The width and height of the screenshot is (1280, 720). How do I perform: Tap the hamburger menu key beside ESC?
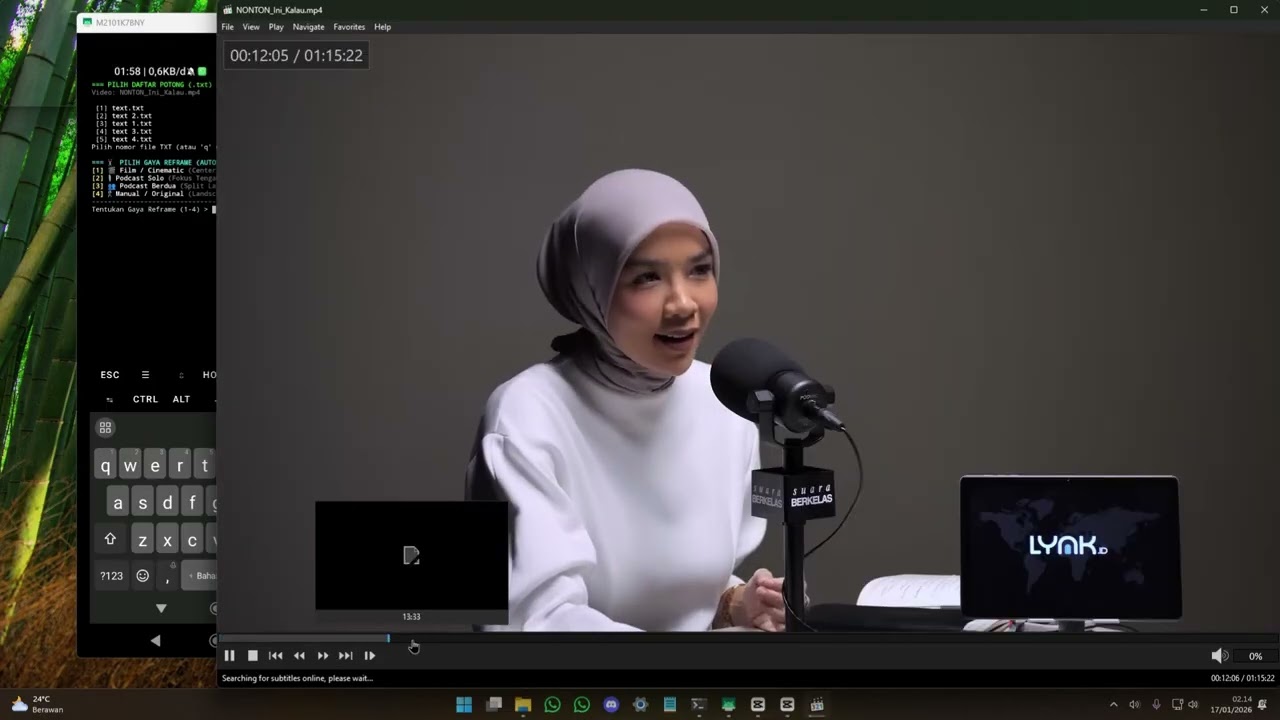145,375
